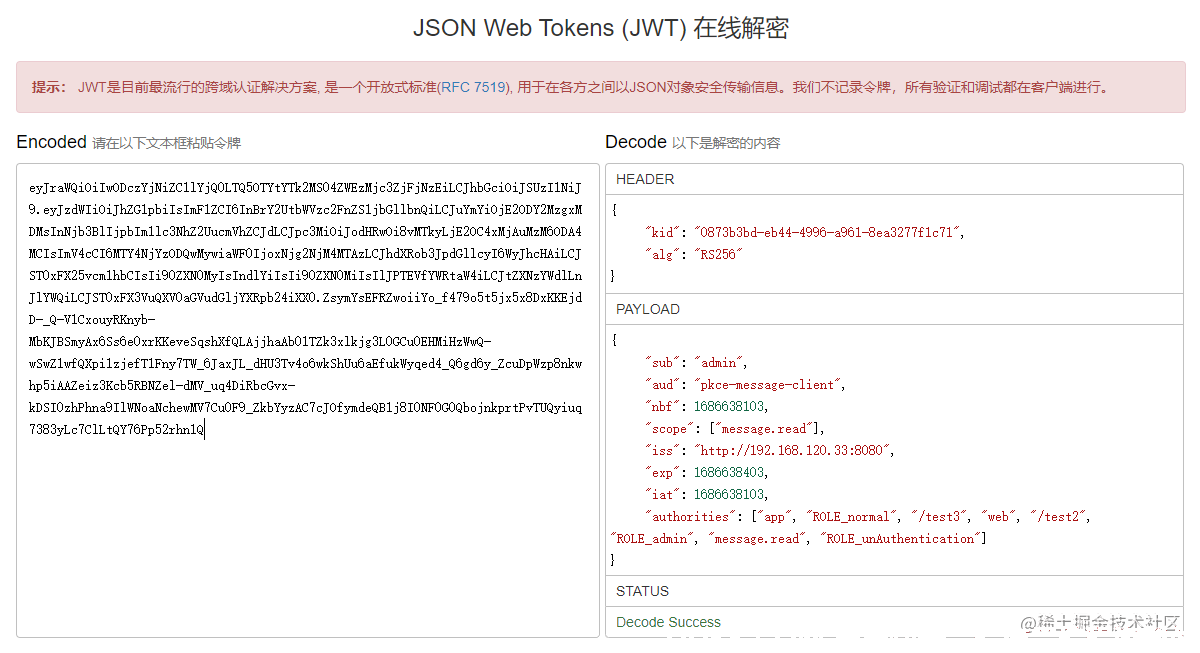This screenshot has height=653, width=1200.
Task: Click the STATUS section title
Action: [643, 591]
